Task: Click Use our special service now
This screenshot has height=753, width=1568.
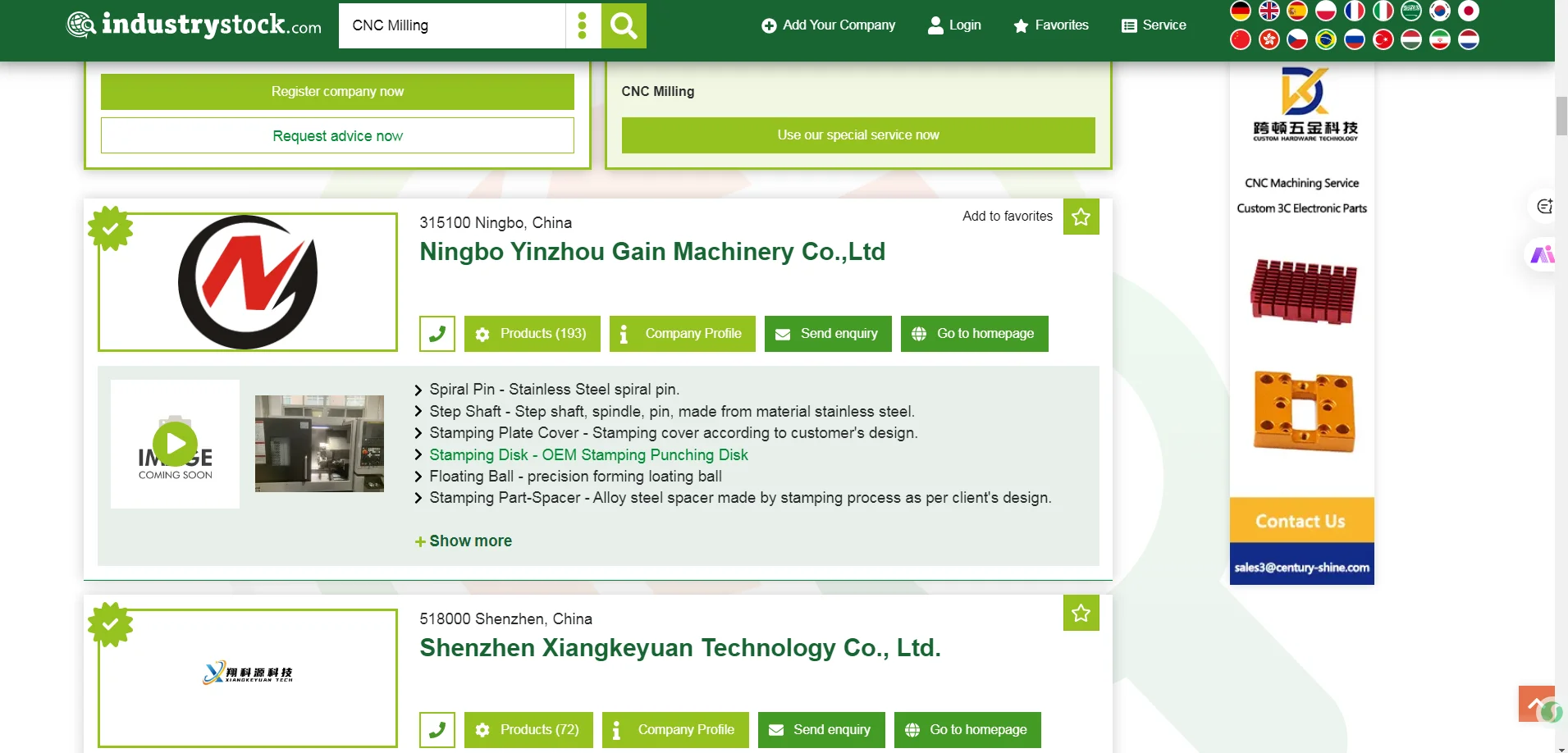Action: (x=858, y=135)
